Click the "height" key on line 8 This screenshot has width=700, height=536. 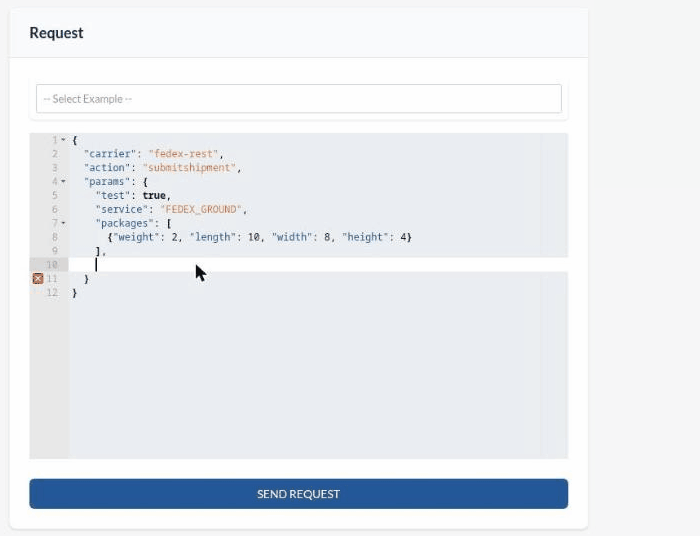coord(365,237)
